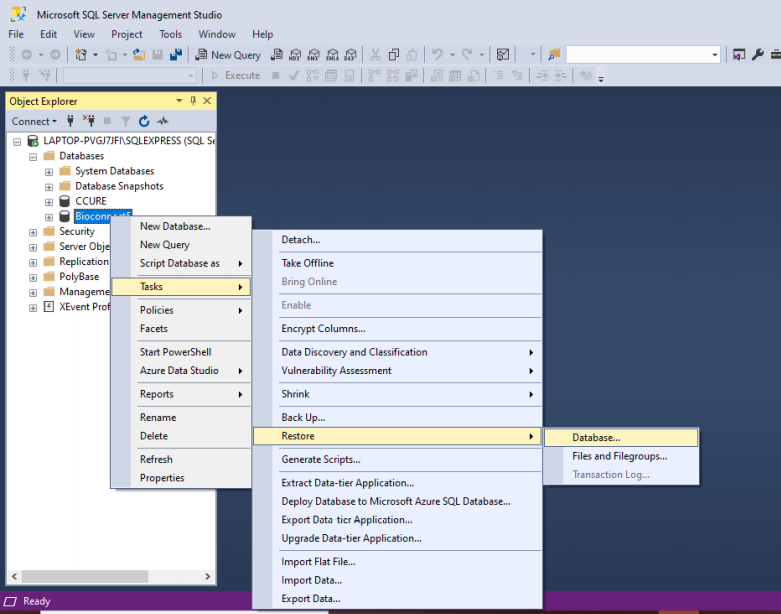This screenshot has width=781, height=614.
Task: Click Properties in the context menu
Action: (181, 477)
